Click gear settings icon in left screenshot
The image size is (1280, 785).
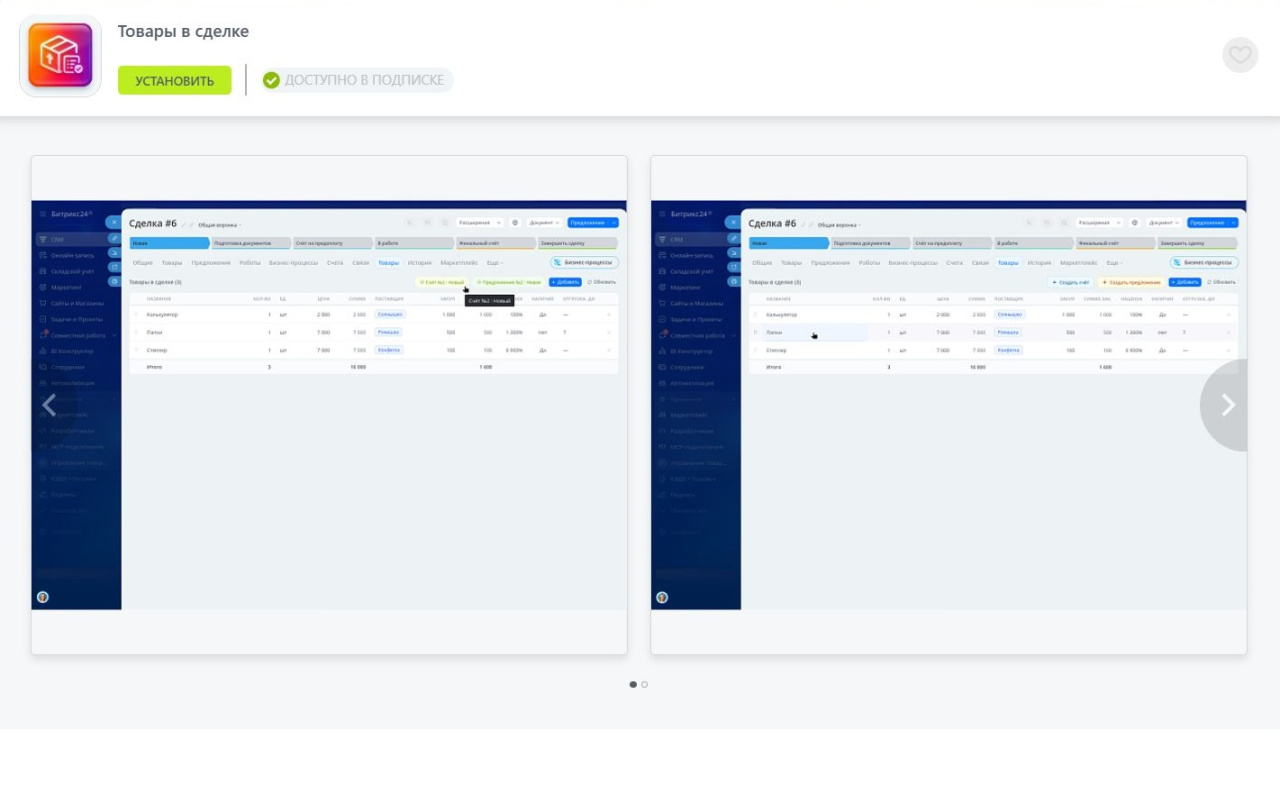click(x=515, y=223)
